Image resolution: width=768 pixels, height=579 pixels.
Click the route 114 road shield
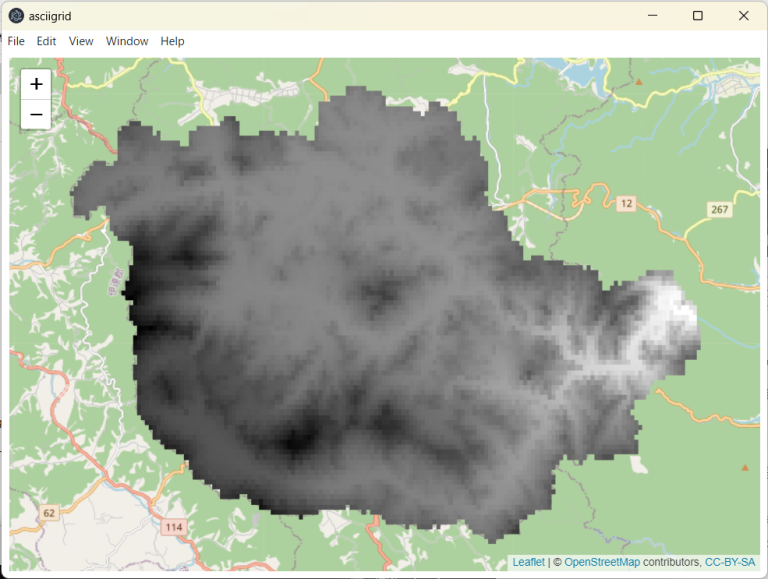point(174,526)
